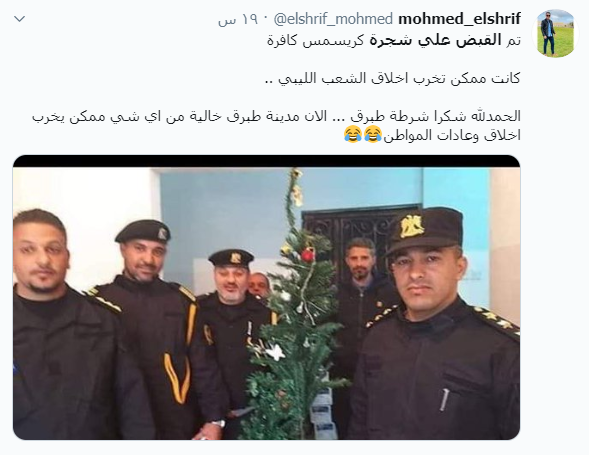Visit the @elshrif_mohmed handle link
Image resolution: width=589 pixels, height=455 pixels.
click(x=334, y=19)
